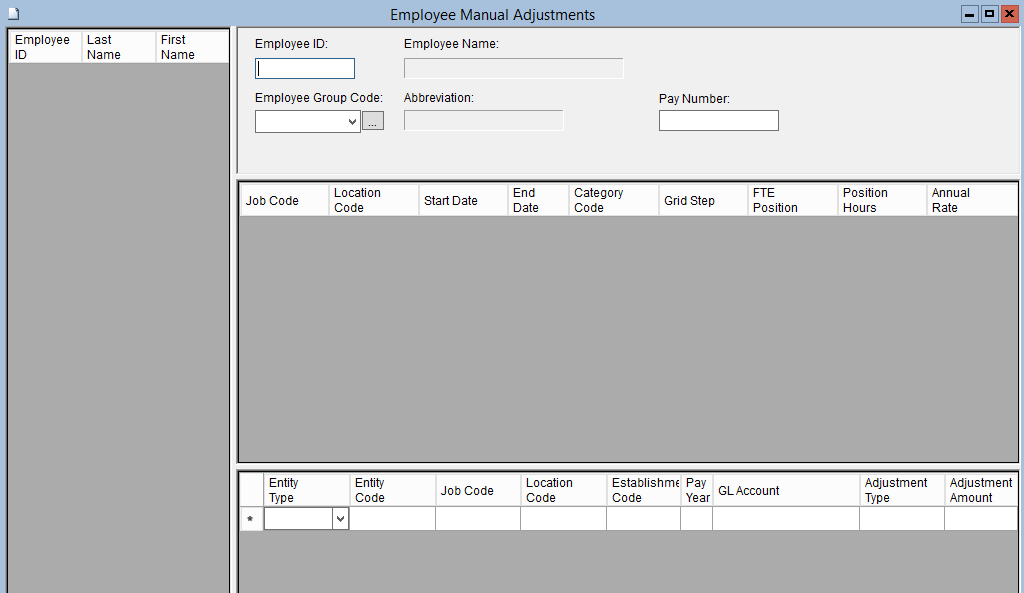Expand the Entity Type dropdown in grid
1024x593 pixels.
click(340, 519)
